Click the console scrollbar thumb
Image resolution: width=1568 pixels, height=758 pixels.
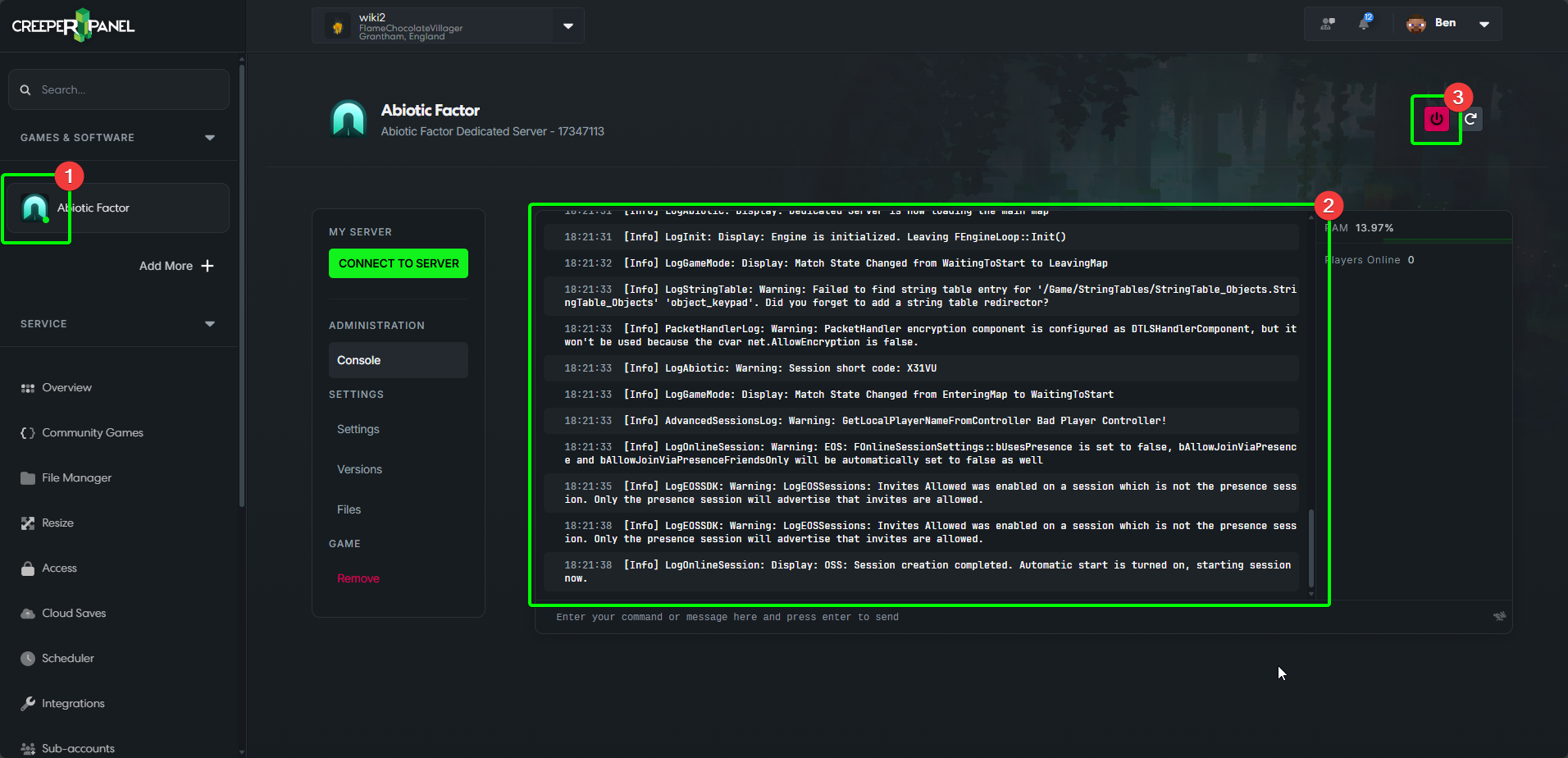tap(1311, 549)
